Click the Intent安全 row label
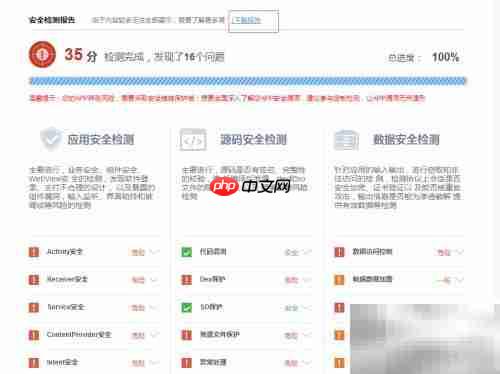500x374 pixels. click(x=62, y=362)
